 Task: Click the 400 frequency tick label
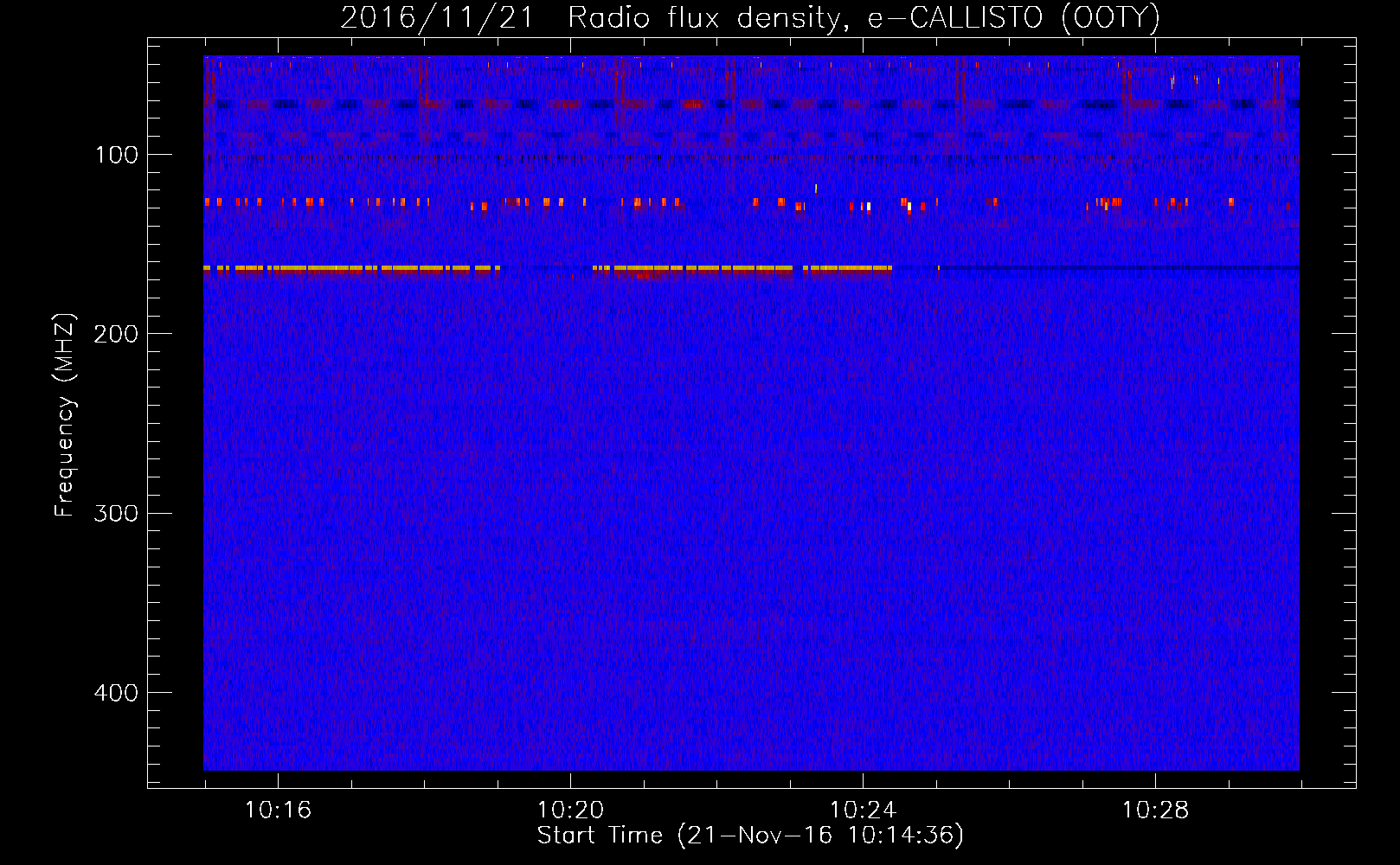tap(116, 693)
